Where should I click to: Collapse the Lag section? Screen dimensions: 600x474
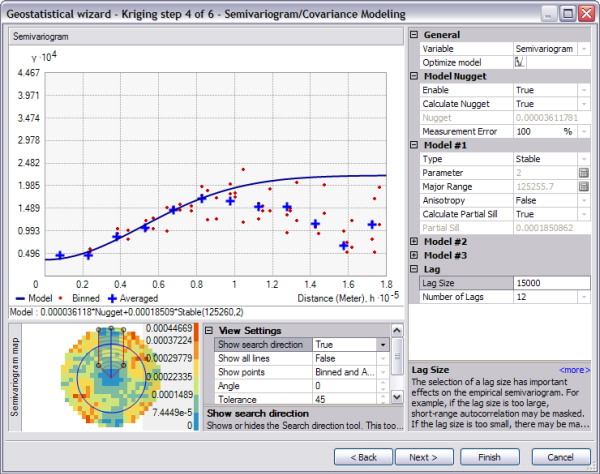pos(414,269)
